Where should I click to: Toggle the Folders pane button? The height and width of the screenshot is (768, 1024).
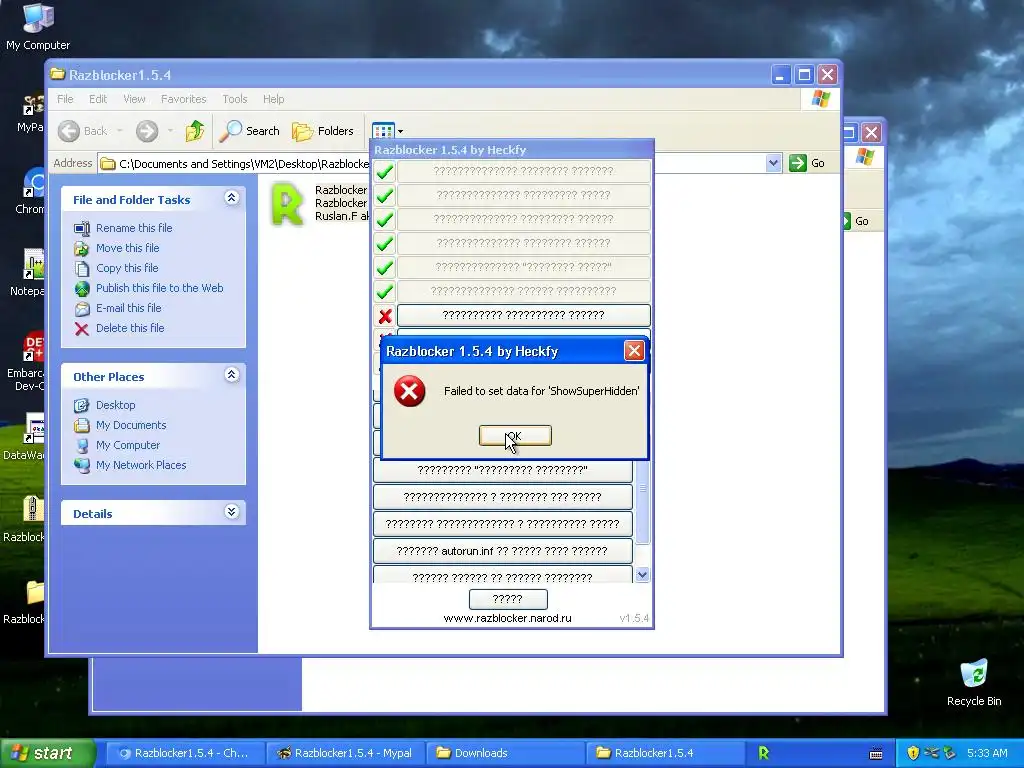tap(323, 131)
